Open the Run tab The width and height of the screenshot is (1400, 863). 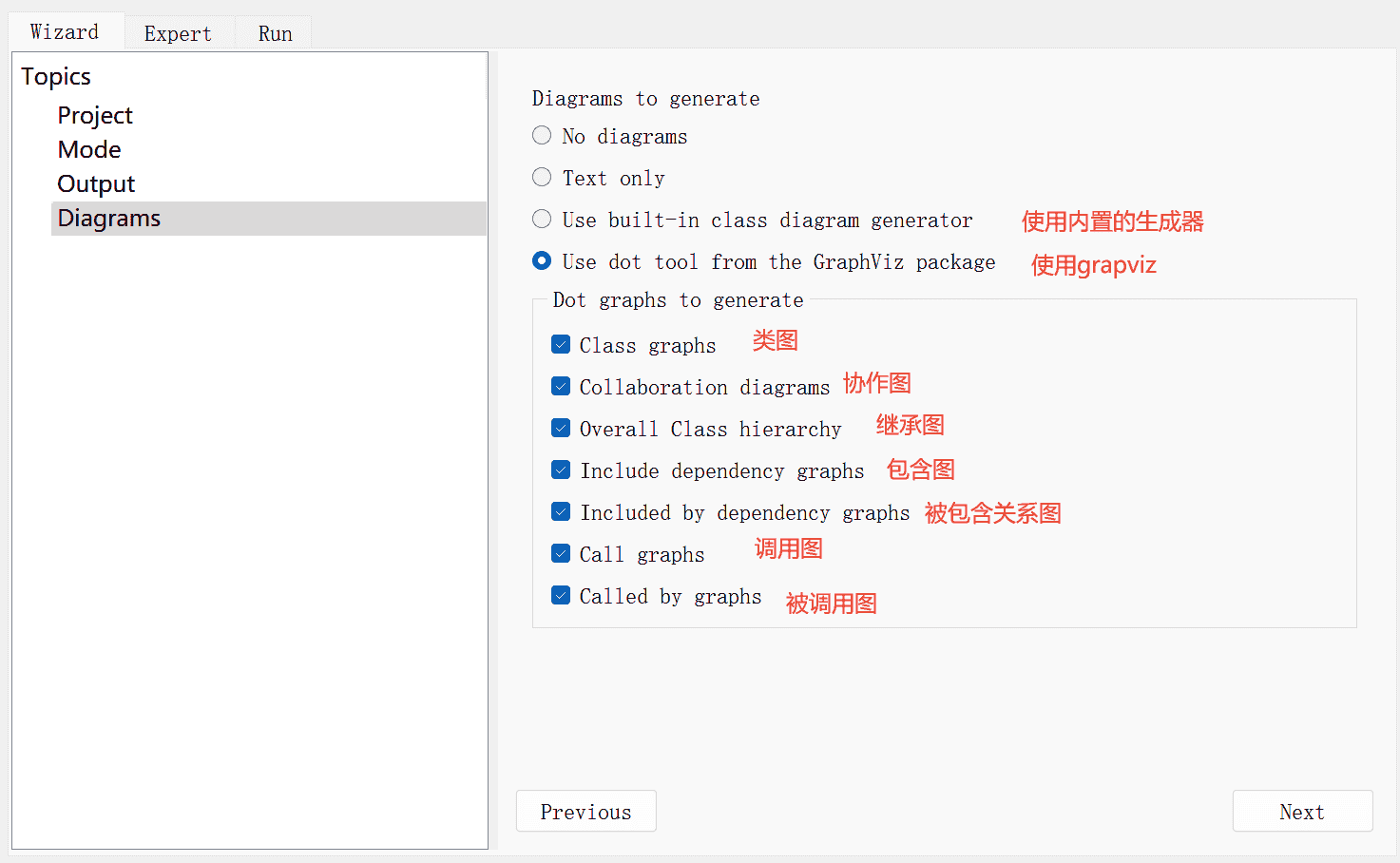click(x=275, y=34)
